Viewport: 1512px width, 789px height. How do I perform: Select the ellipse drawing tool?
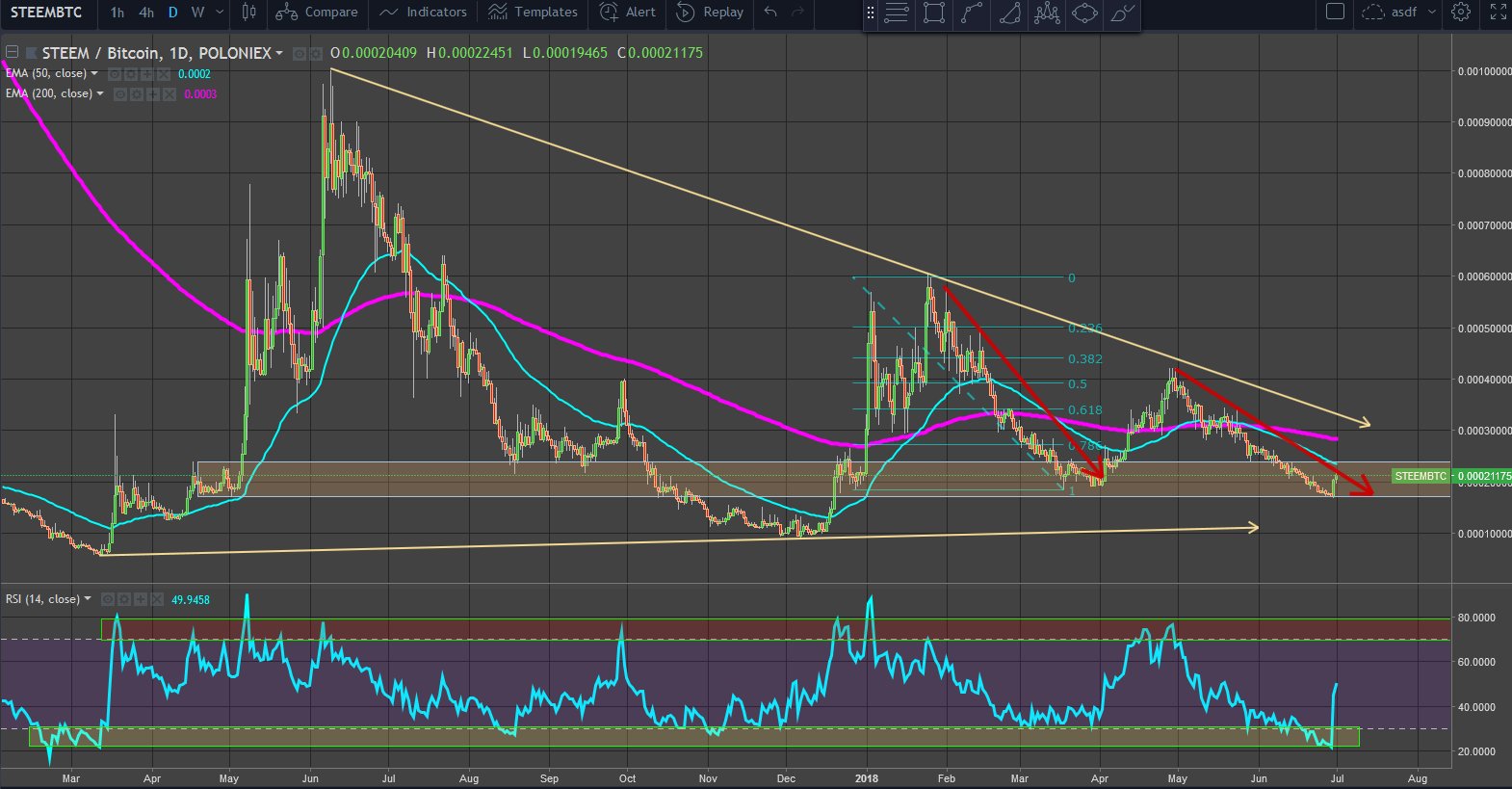pyautogui.click(x=1084, y=13)
